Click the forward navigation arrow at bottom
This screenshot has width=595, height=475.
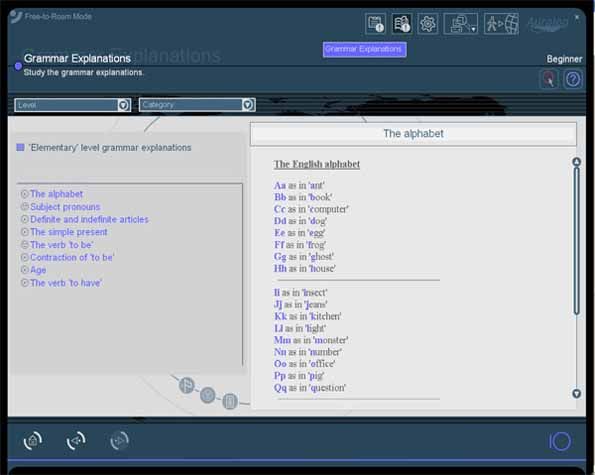coord(120,441)
